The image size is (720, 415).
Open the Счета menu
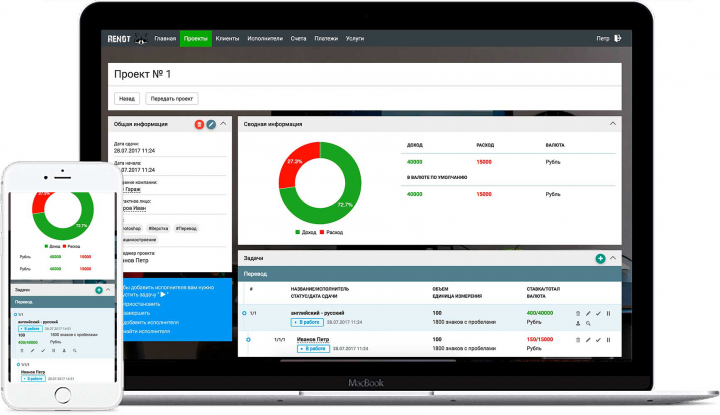(x=298, y=39)
